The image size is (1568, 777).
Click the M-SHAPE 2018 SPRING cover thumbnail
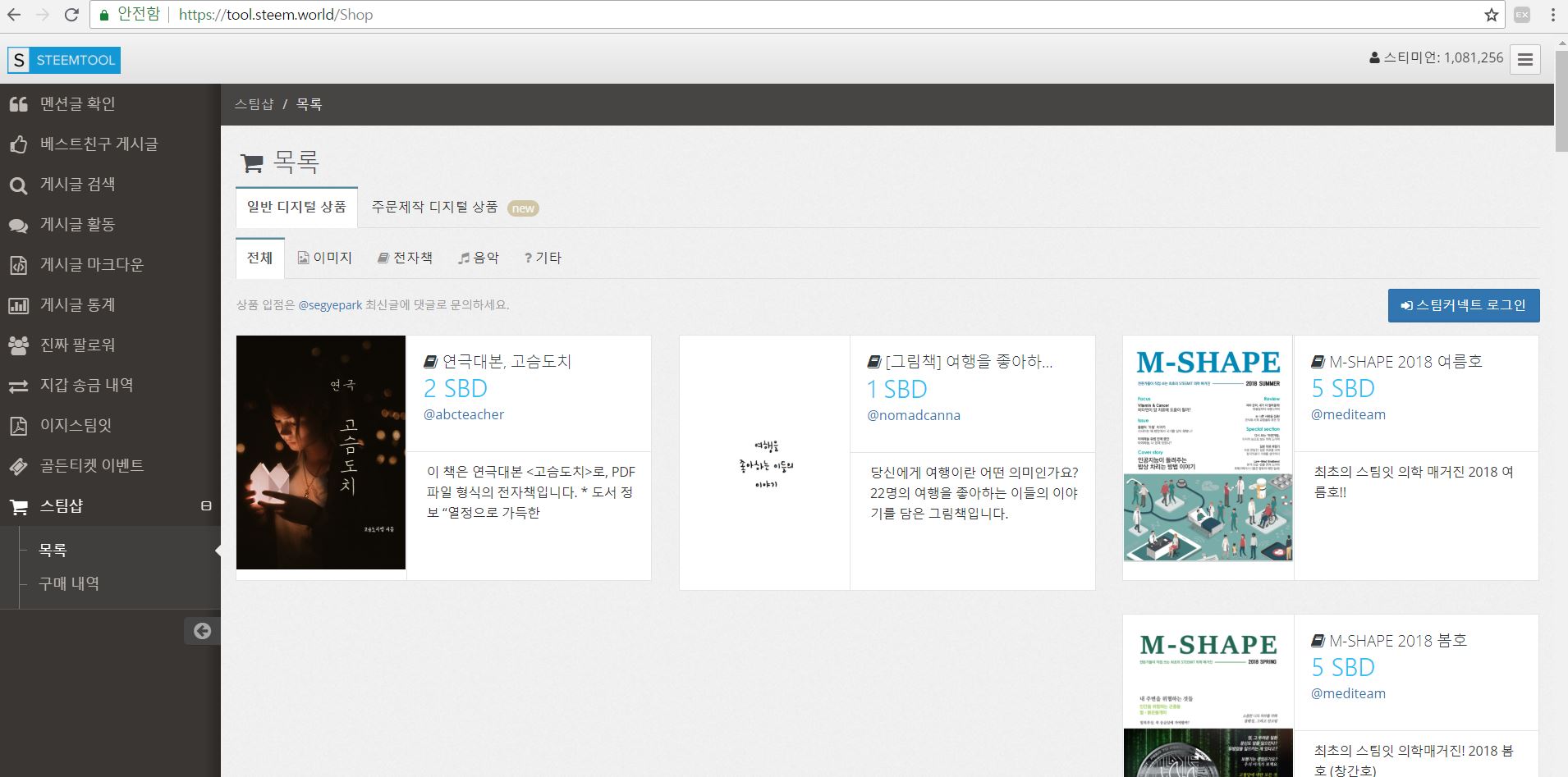1208,696
